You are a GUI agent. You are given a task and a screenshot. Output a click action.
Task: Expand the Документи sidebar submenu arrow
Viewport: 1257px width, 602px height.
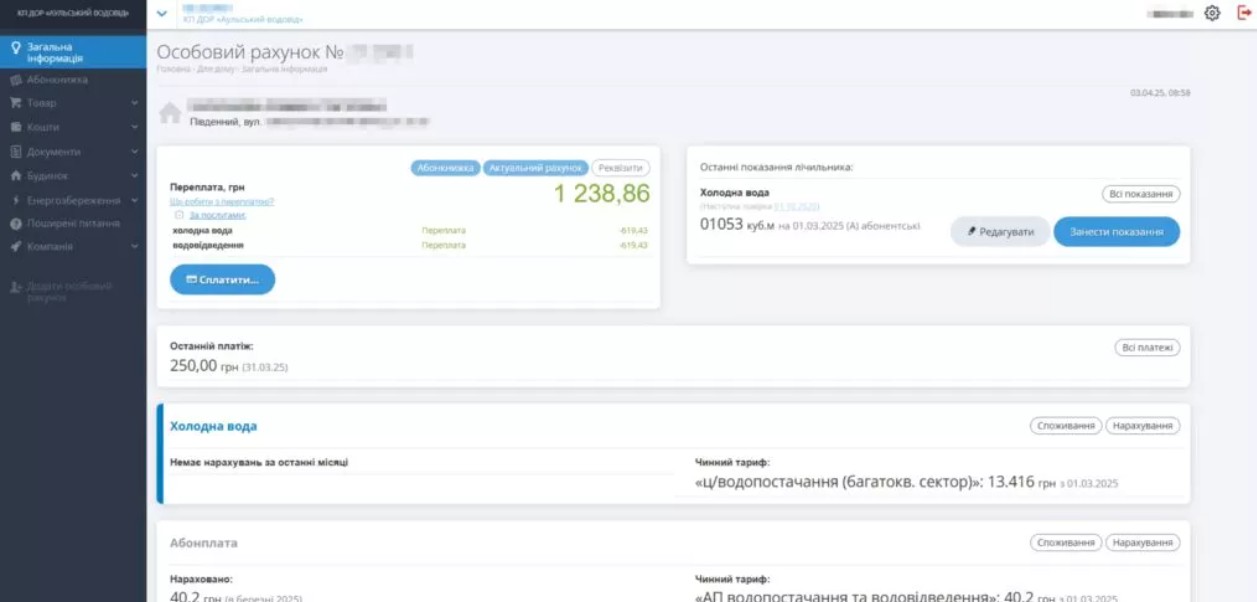[134, 152]
